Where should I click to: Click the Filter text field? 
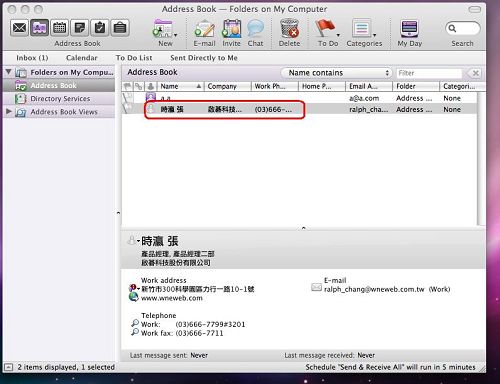pyautogui.click(x=429, y=73)
